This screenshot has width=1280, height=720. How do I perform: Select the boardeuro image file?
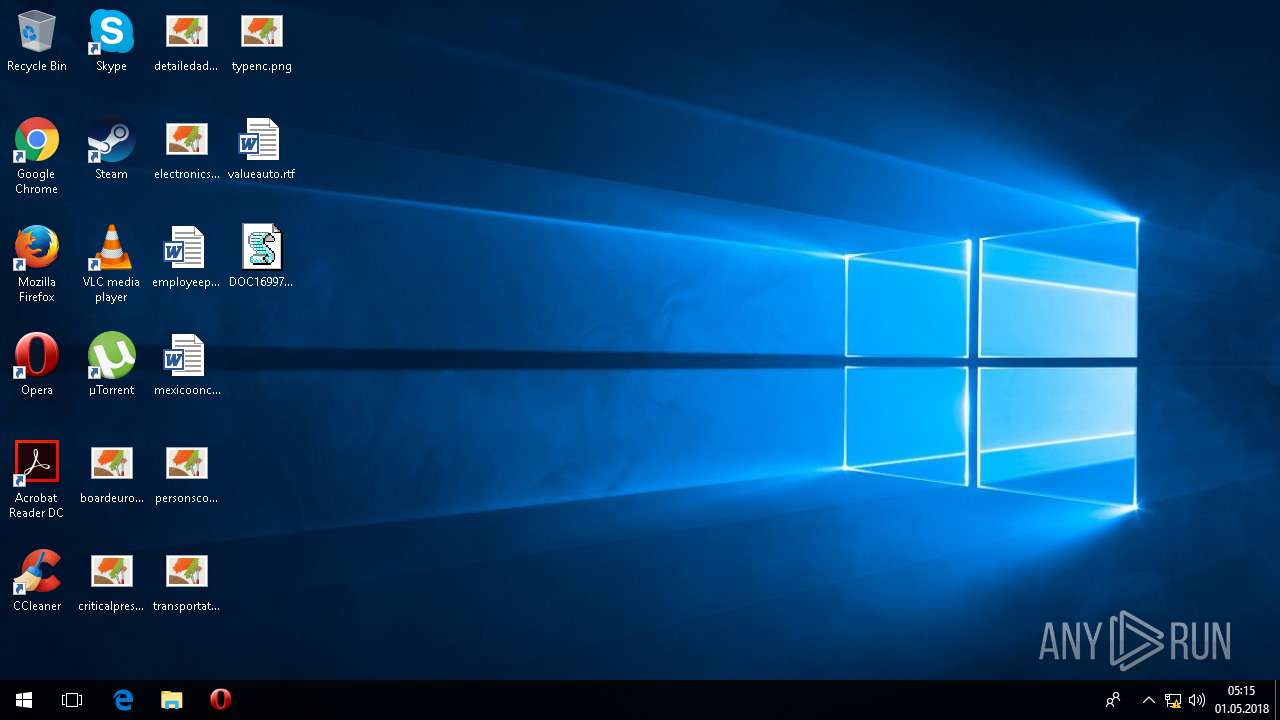tap(111, 474)
